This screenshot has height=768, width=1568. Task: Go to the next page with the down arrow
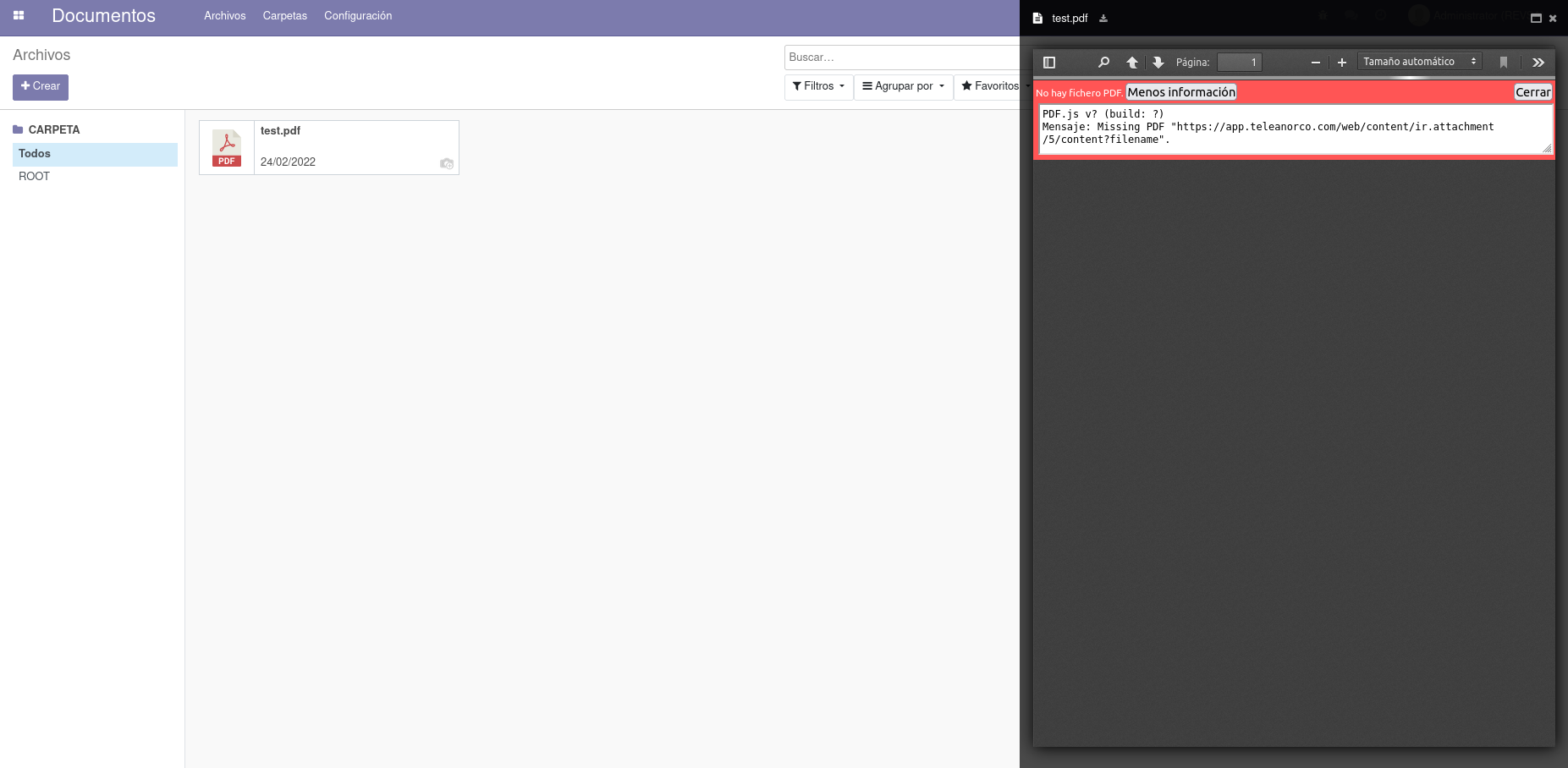coord(1158,62)
